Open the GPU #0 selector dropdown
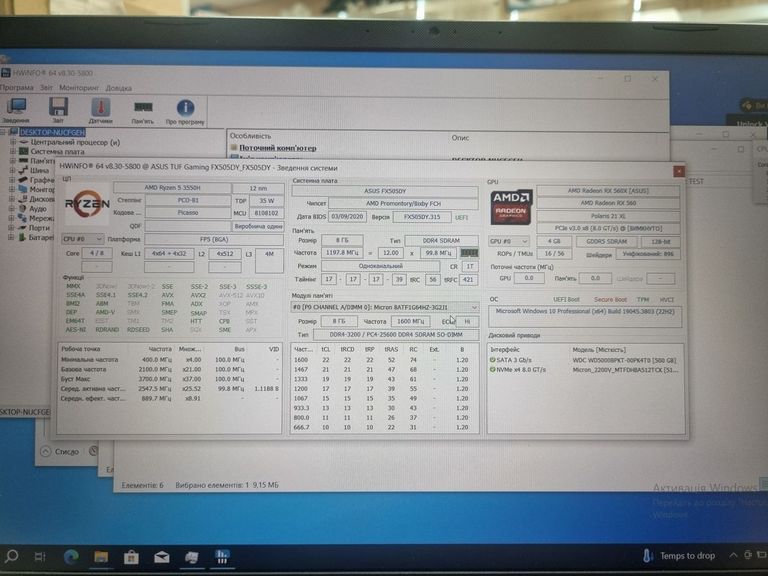 click(510, 241)
